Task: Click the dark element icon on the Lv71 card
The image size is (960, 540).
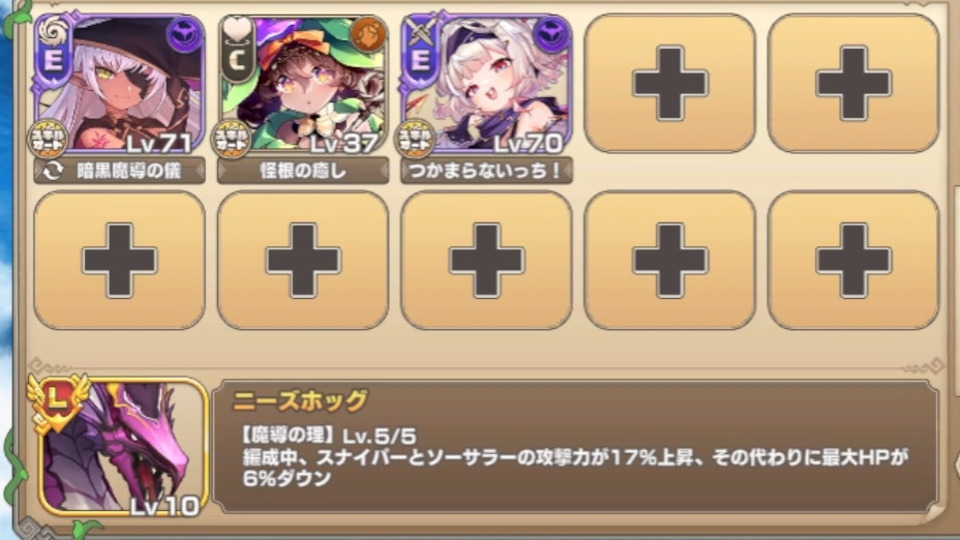Action: point(184,34)
